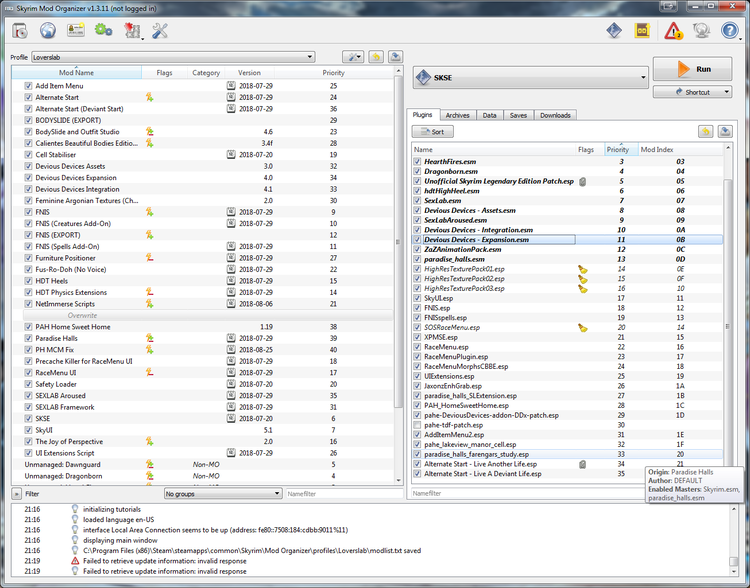Image resolution: width=750 pixels, height=588 pixels.
Task: Click the Mod Index column header
Action: click(681, 150)
